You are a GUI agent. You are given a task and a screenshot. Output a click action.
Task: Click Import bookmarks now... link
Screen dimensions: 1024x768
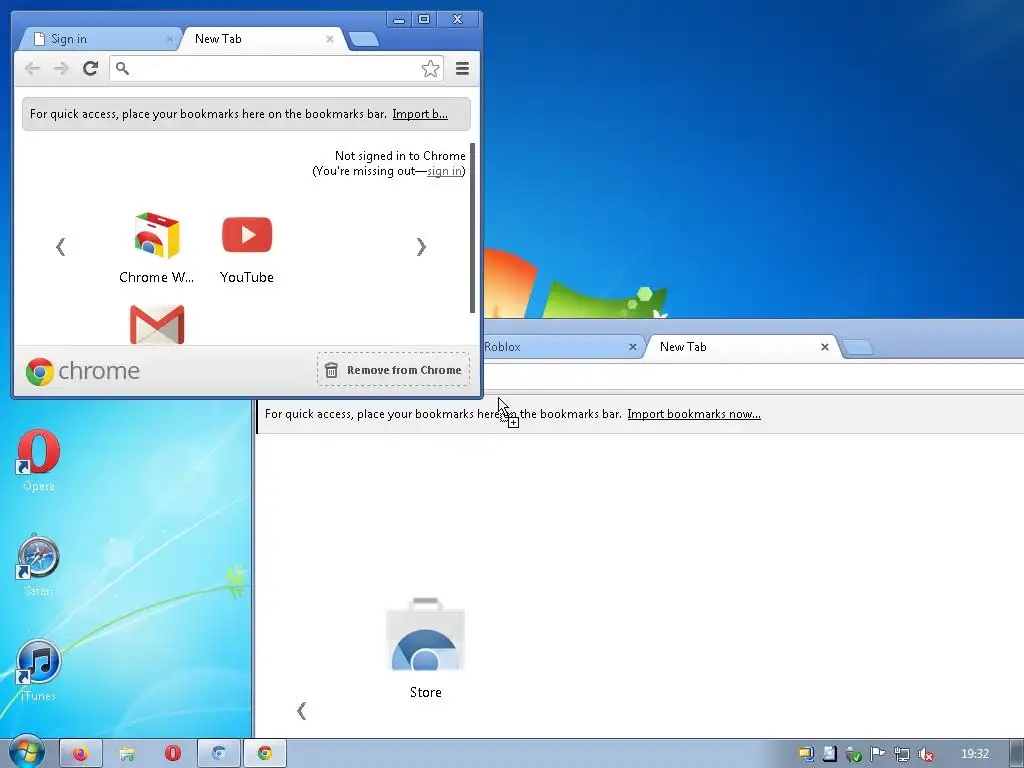[x=694, y=413]
